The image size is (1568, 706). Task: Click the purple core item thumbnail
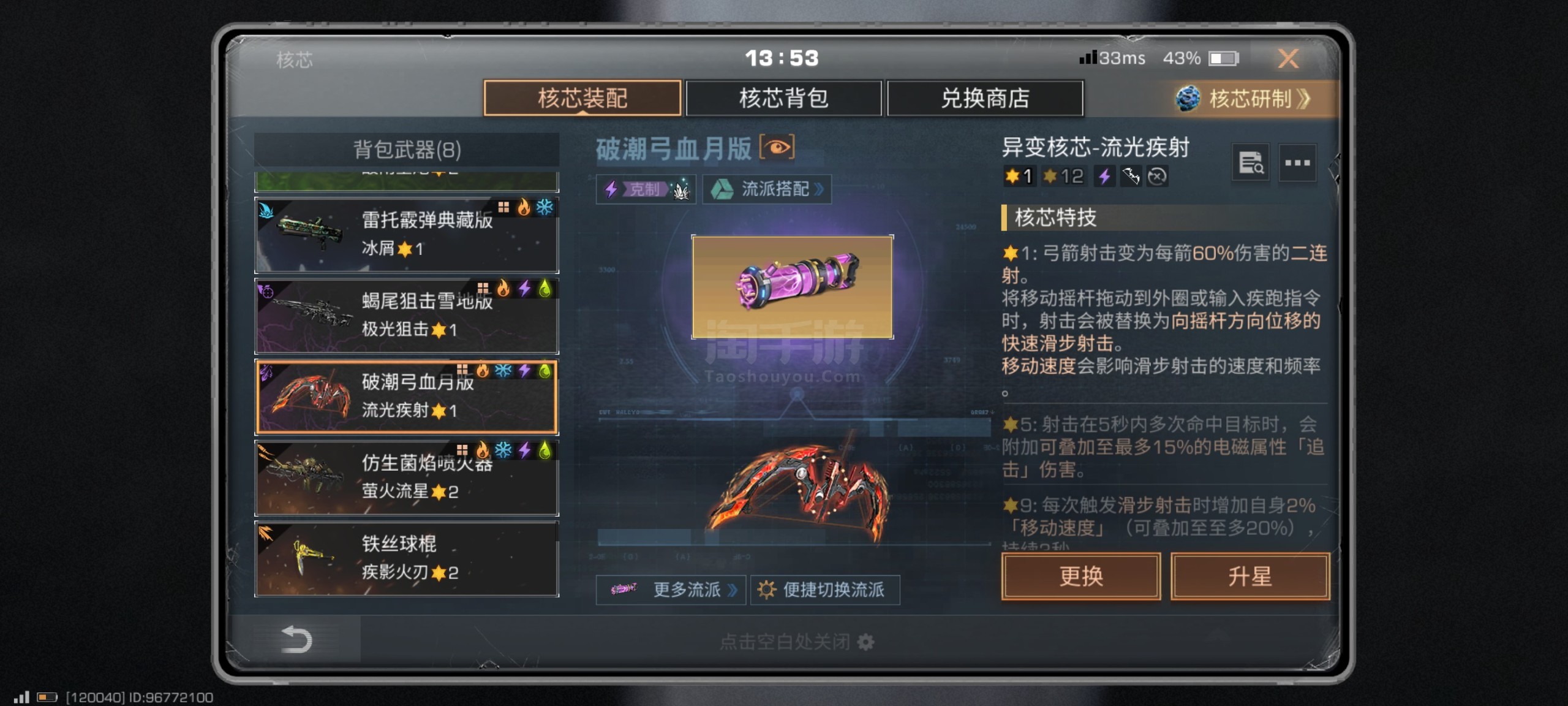coord(792,287)
